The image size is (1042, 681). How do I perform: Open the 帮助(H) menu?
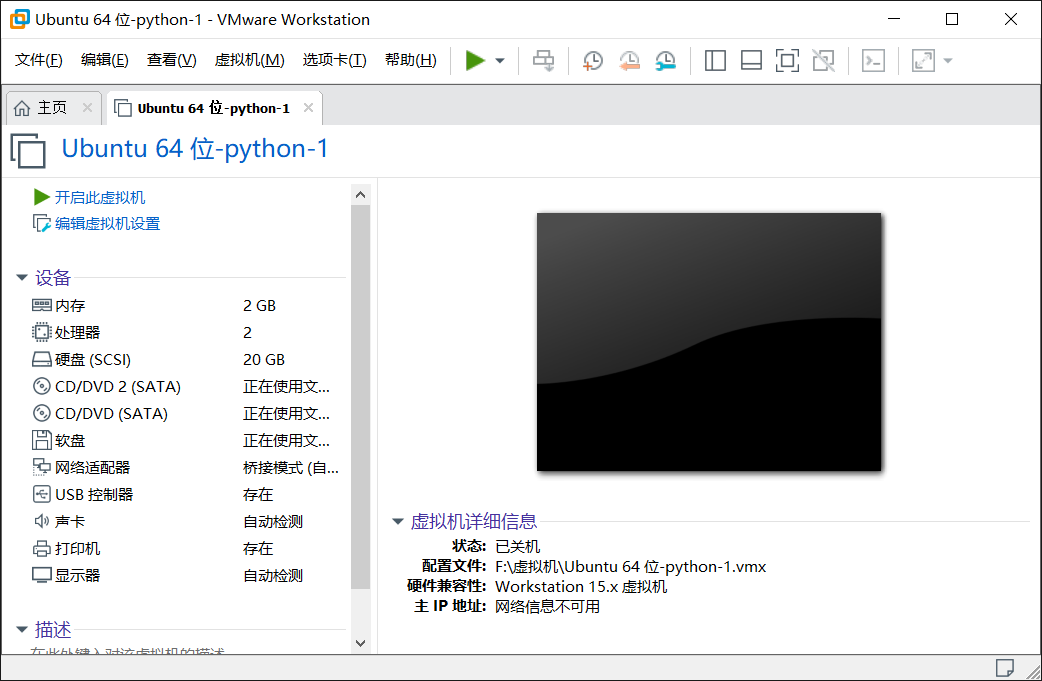point(411,60)
